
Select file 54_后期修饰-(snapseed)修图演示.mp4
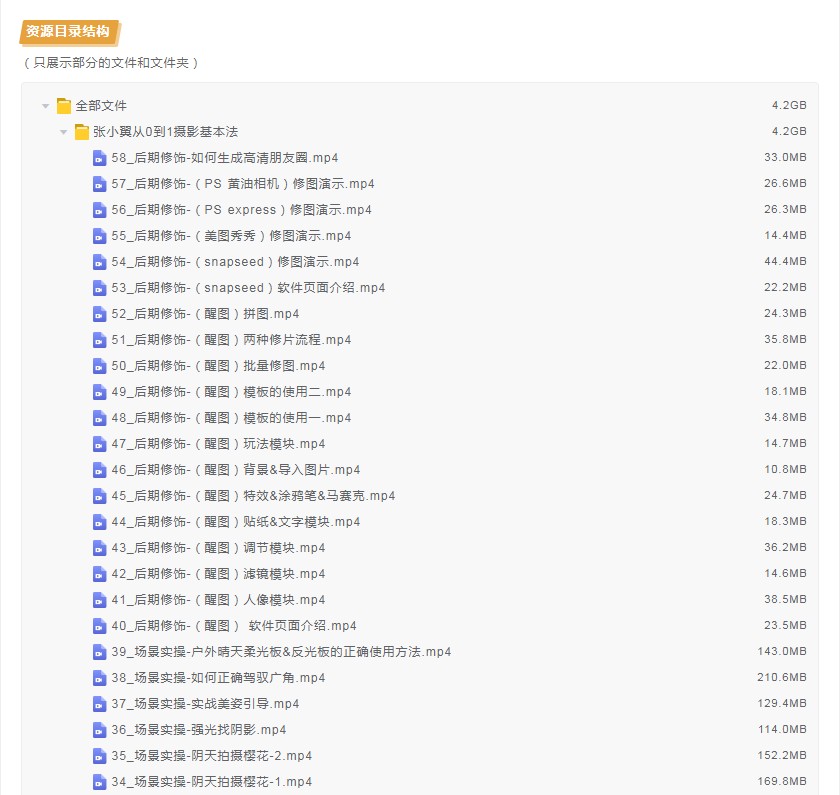pyautogui.click(x=235, y=262)
